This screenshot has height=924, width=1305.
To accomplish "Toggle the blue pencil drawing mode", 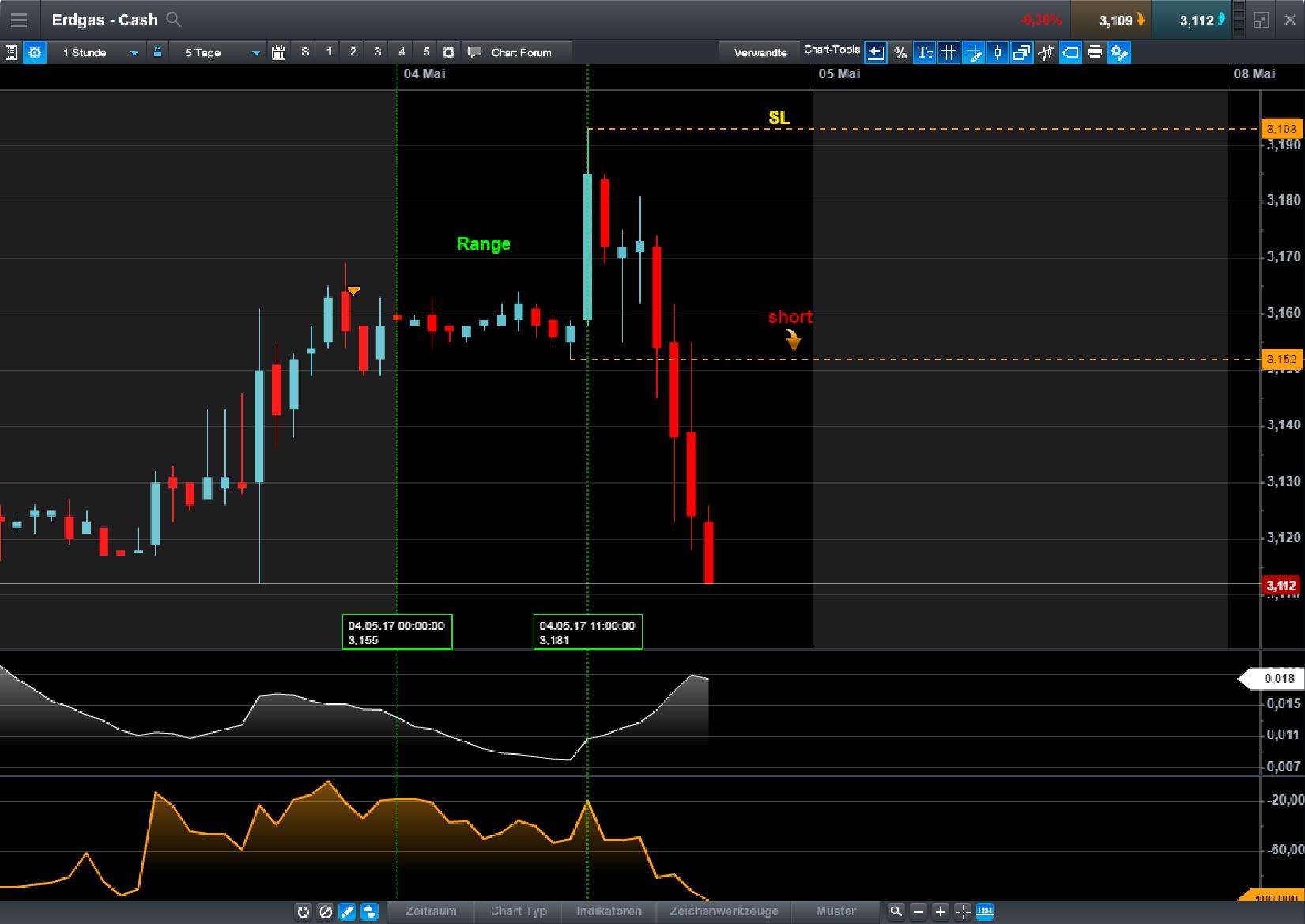I will 347,912.
